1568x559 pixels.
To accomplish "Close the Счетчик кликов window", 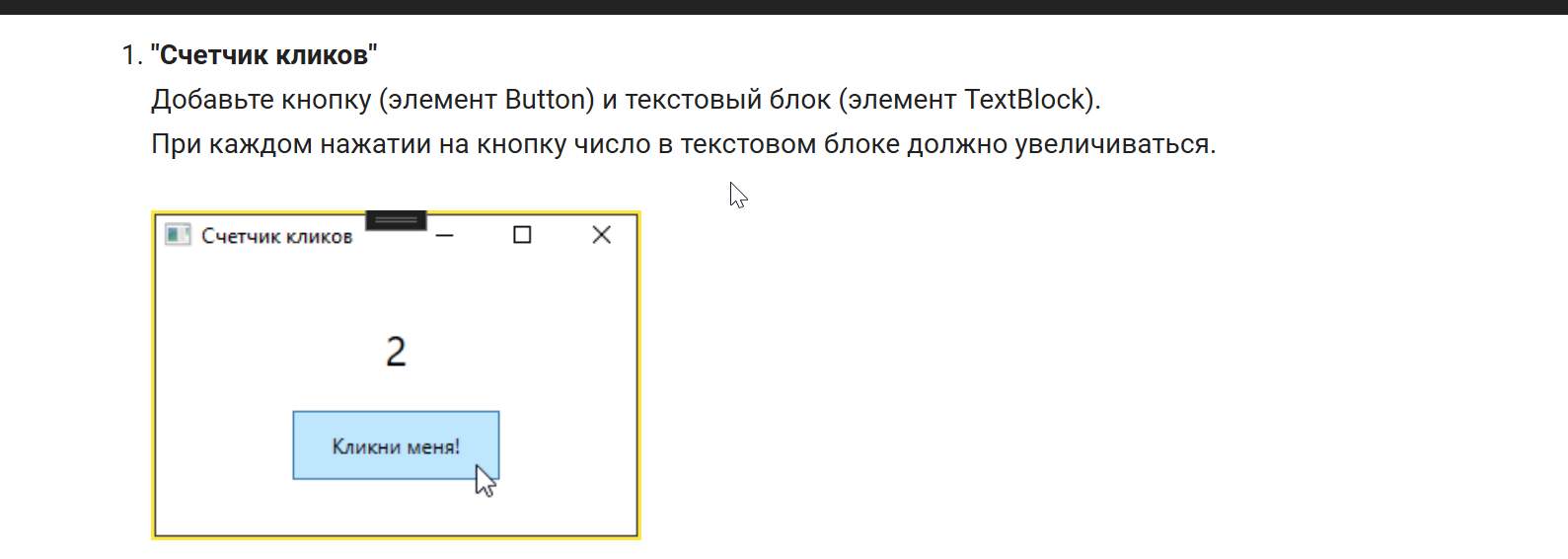I will click(x=601, y=235).
